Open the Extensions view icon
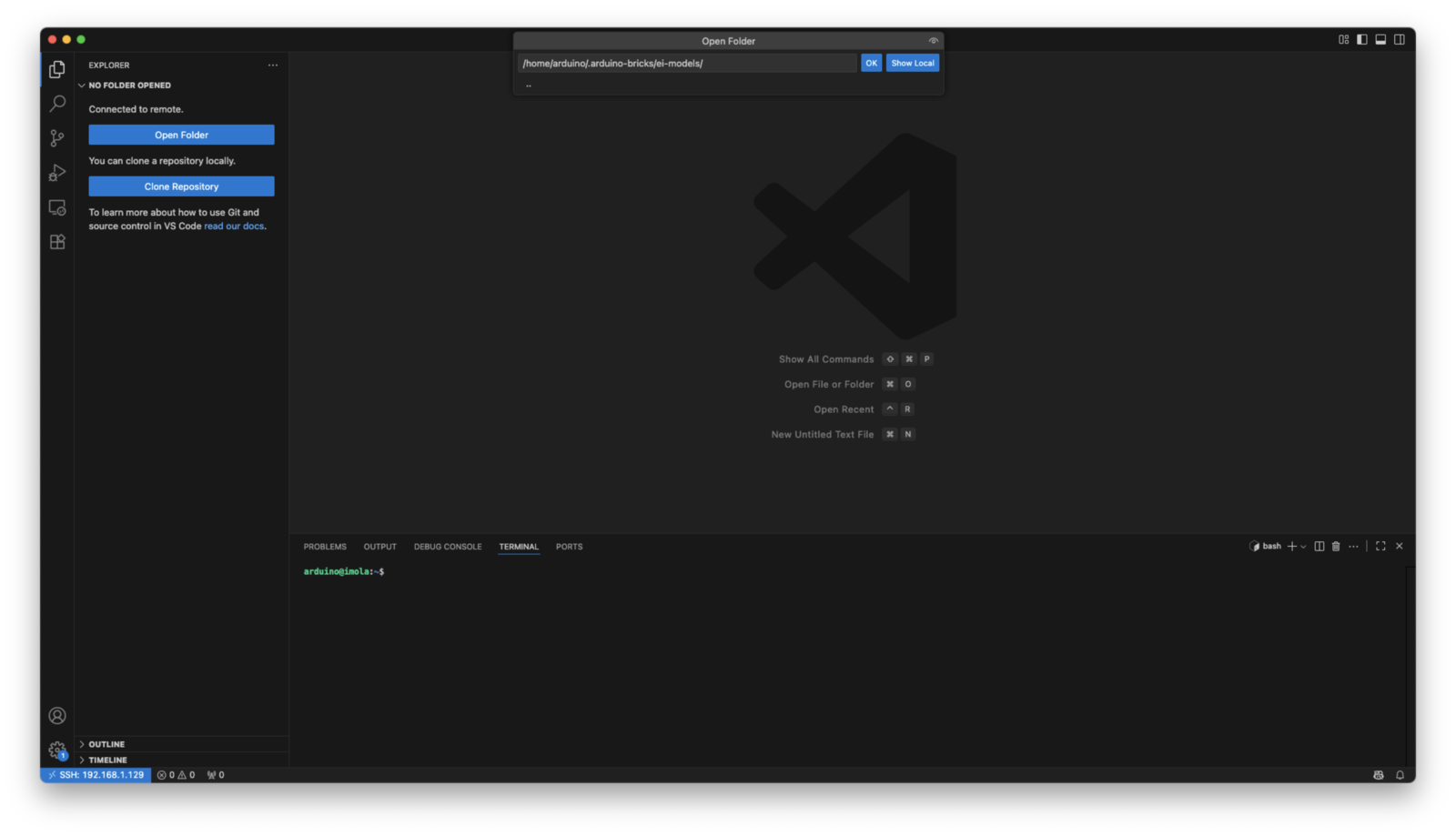This screenshot has width=1456, height=836. point(57,242)
